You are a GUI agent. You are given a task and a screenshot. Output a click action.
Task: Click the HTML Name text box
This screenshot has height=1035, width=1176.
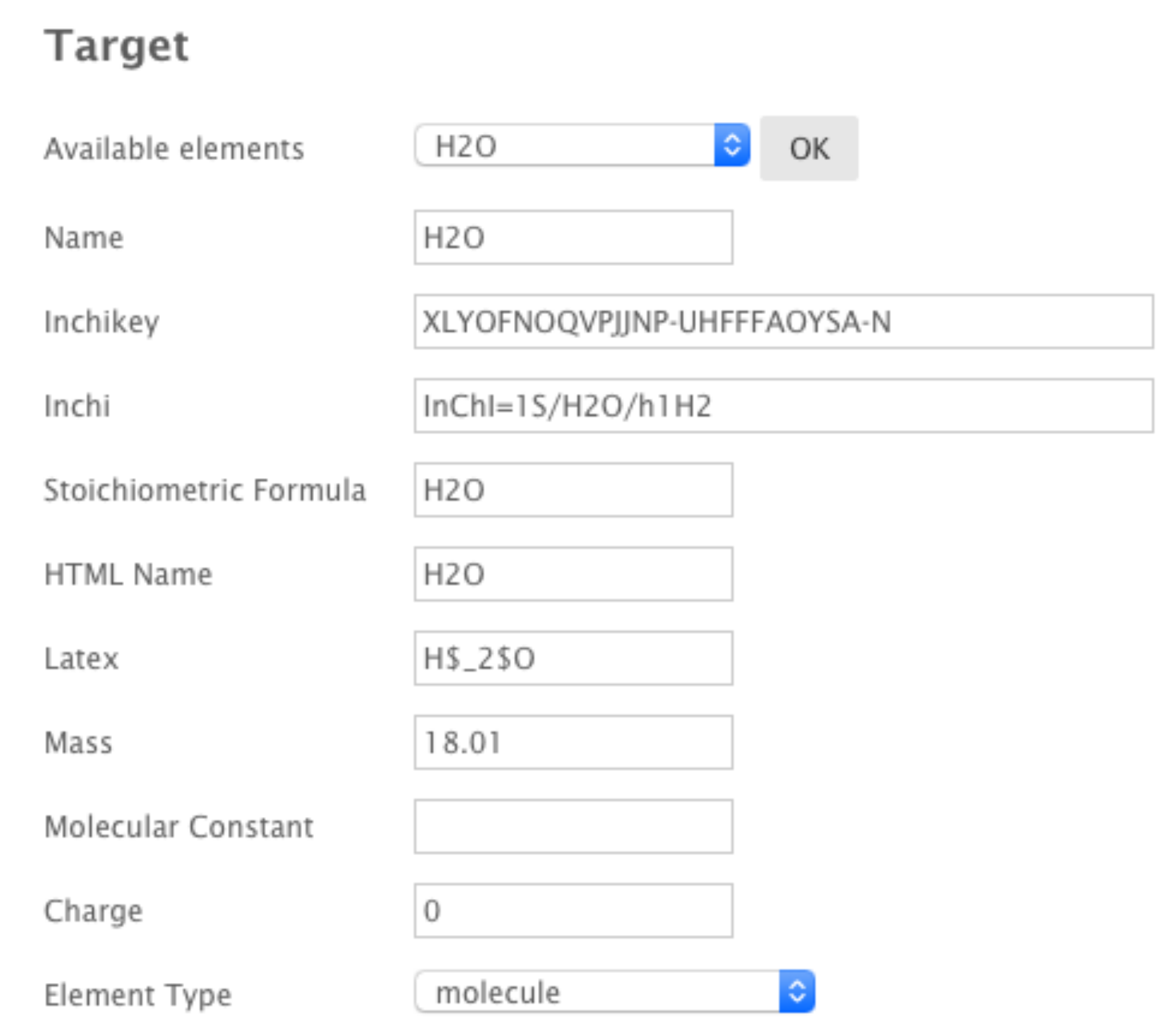pos(573,574)
